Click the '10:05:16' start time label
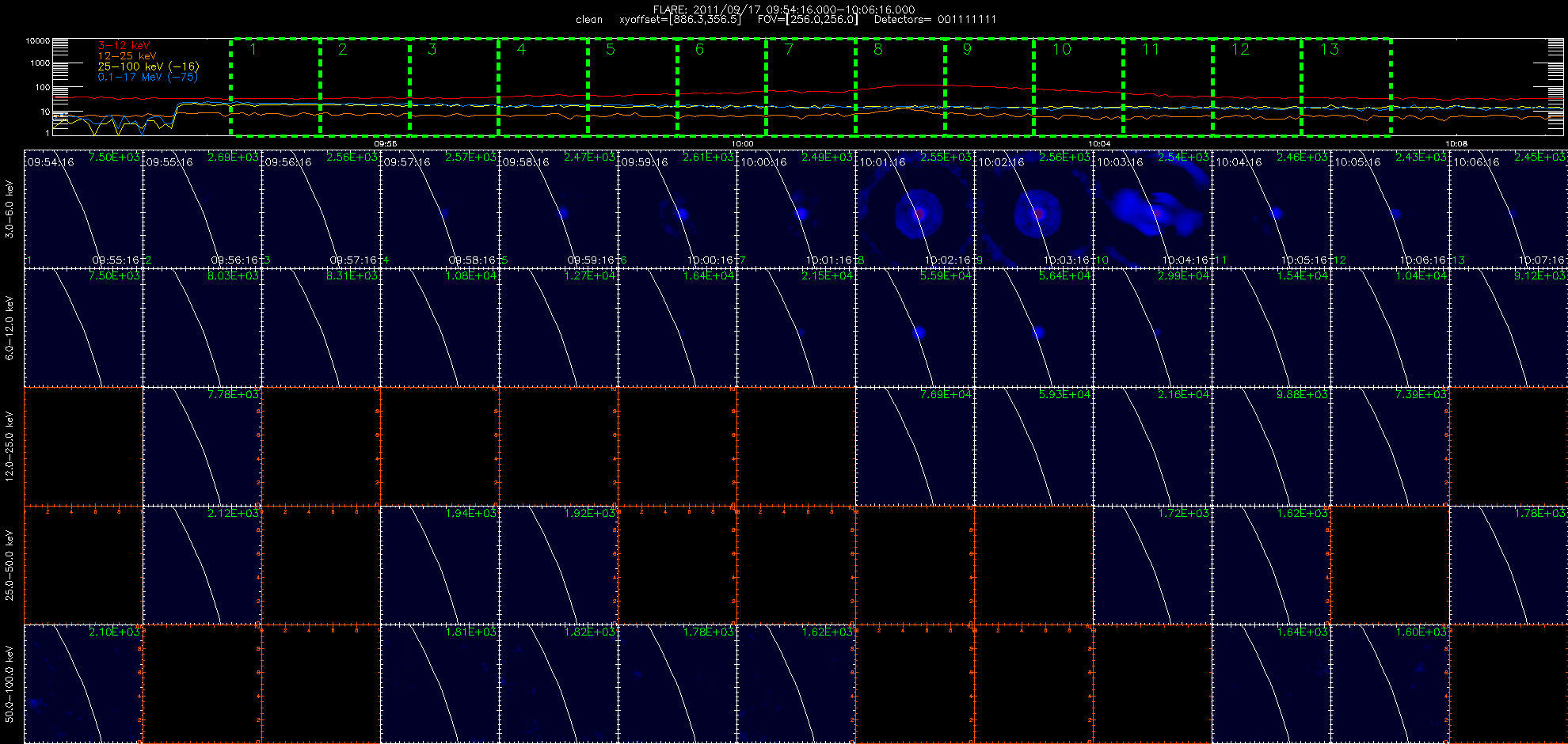Viewport: 1568px width, 744px height. [x=1357, y=162]
